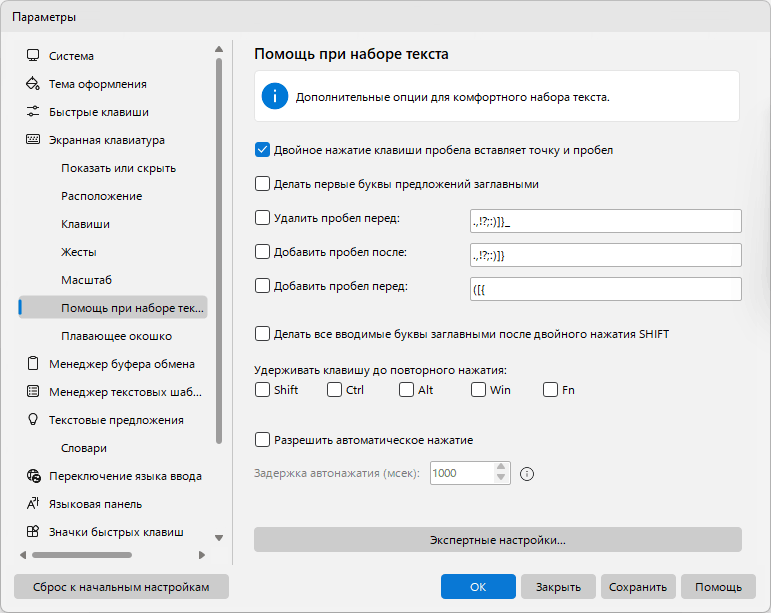
Task: Tick the Alt hold-key checkbox
Action: click(x=406, y=390)
